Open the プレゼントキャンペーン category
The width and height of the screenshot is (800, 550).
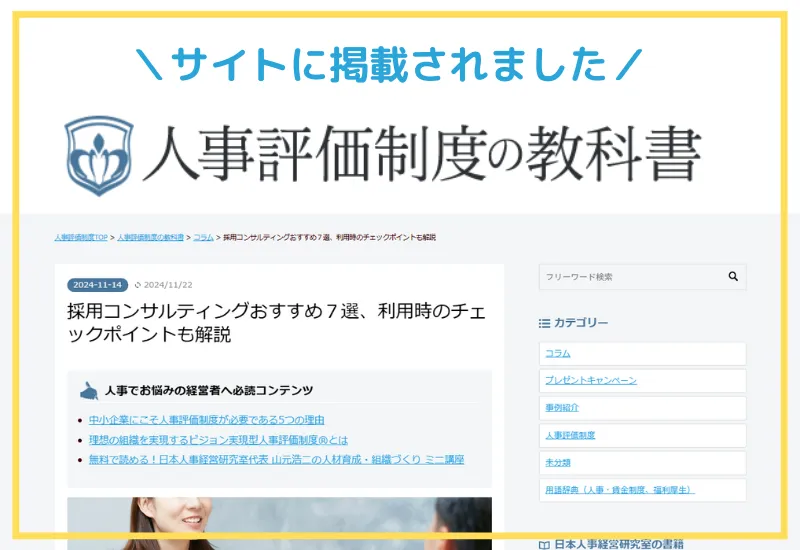pyautogui.click(x=590, y=381)
